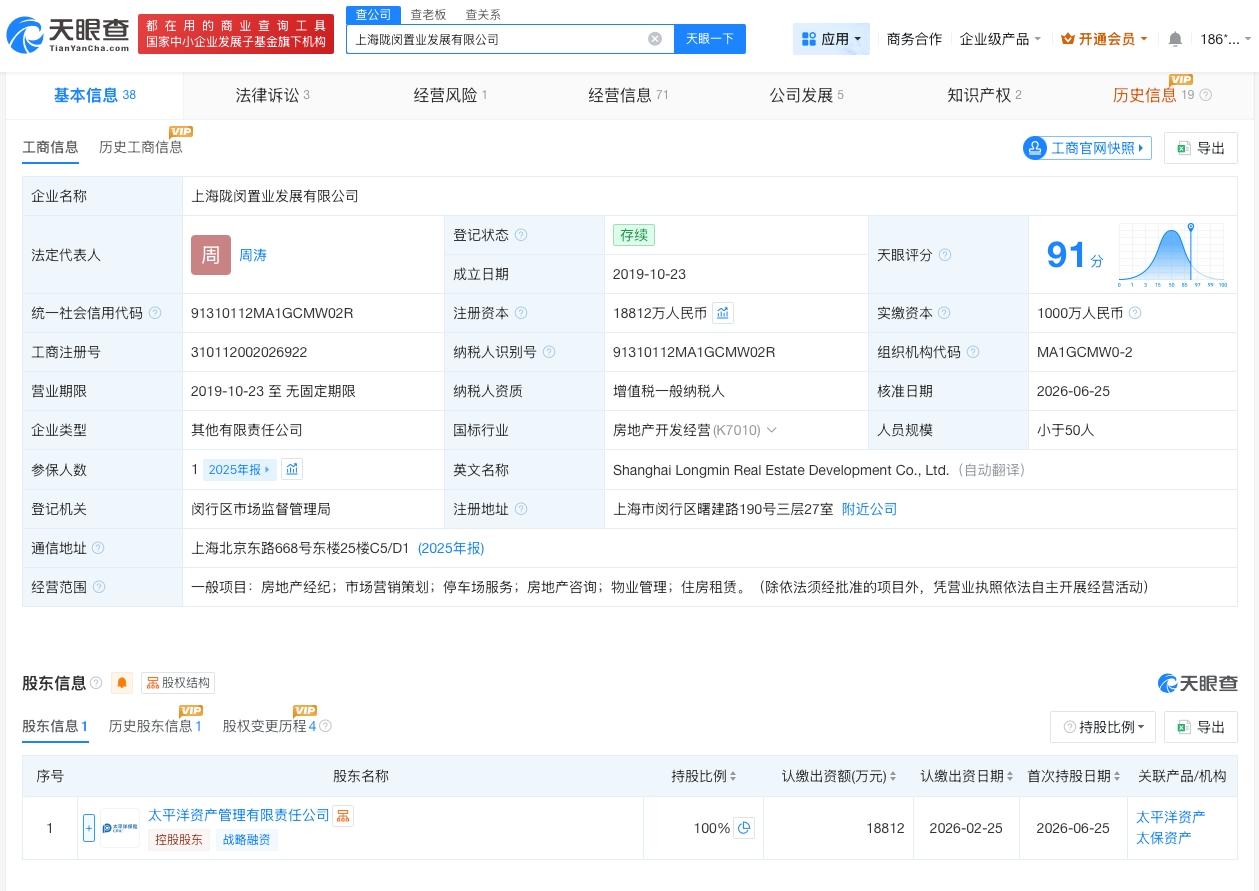
Task: Click the 天眼一下 search button
Action: (710, 39)
